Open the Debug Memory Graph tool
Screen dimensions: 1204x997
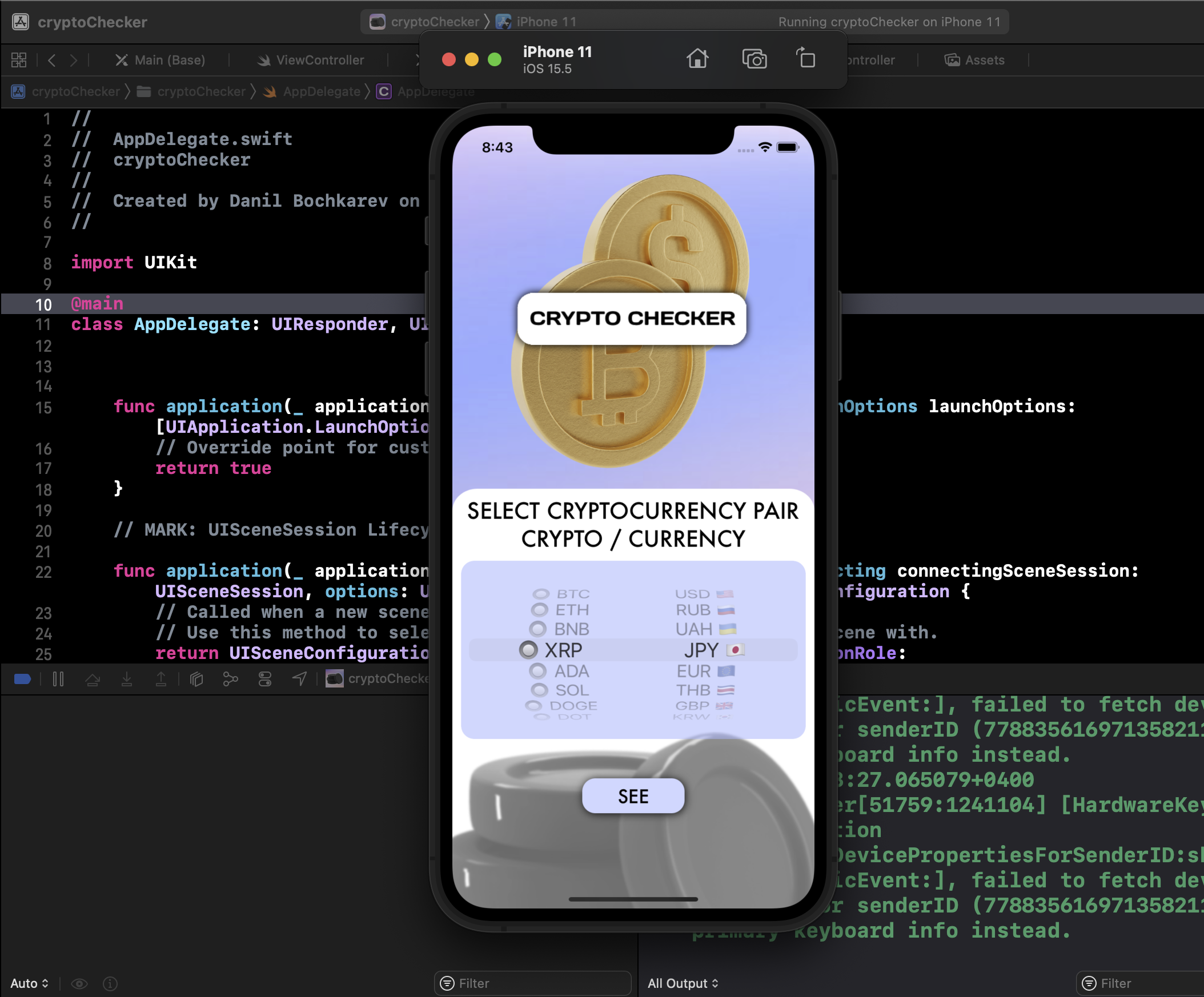click(x=230, y=679)
